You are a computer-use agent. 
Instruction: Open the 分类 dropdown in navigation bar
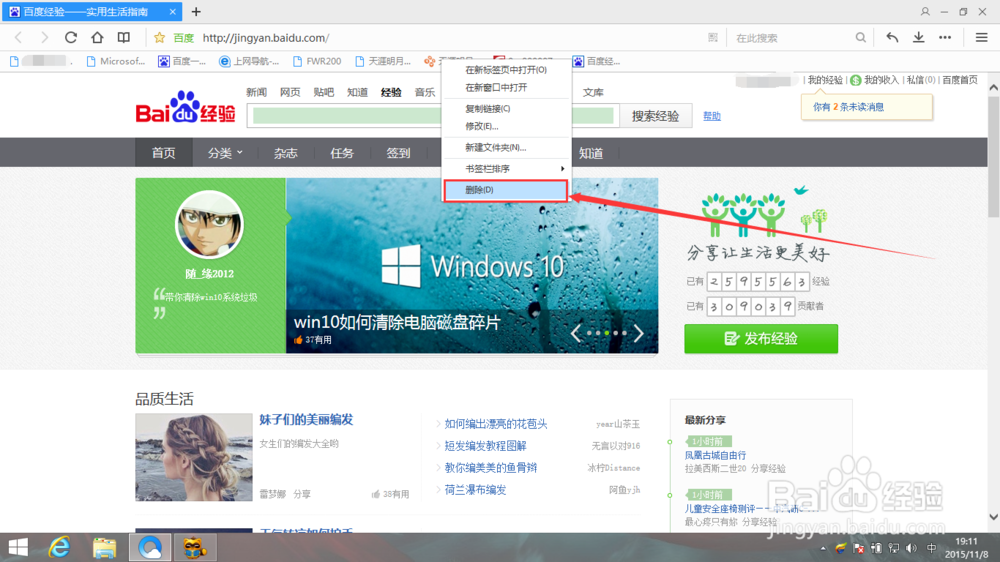pyautogui.click(x=224, y=153)
